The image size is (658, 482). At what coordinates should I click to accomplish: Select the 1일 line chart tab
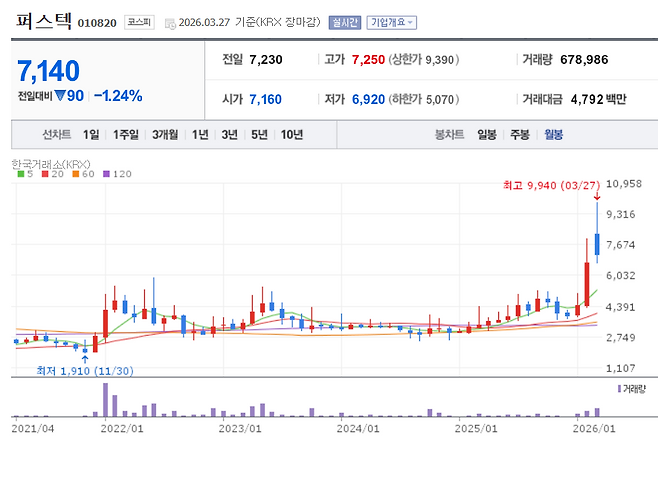pos(91,134)
